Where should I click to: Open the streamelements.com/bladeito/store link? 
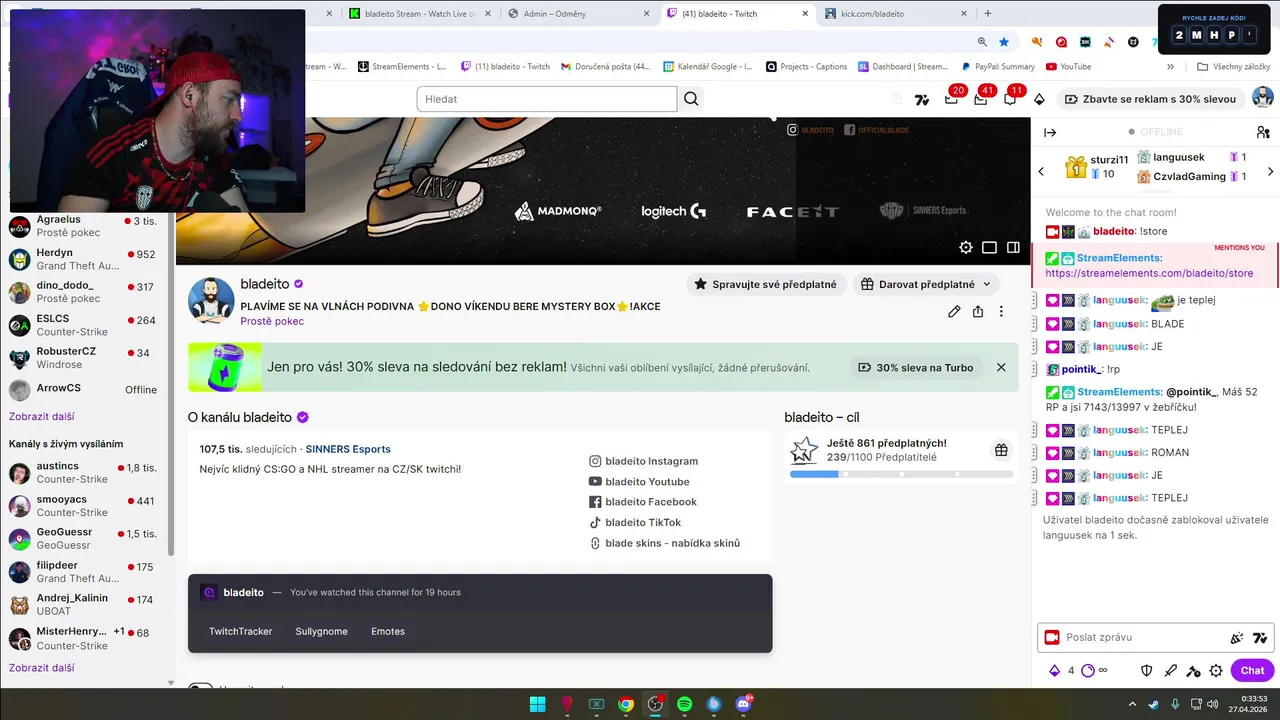(1149, 273)
